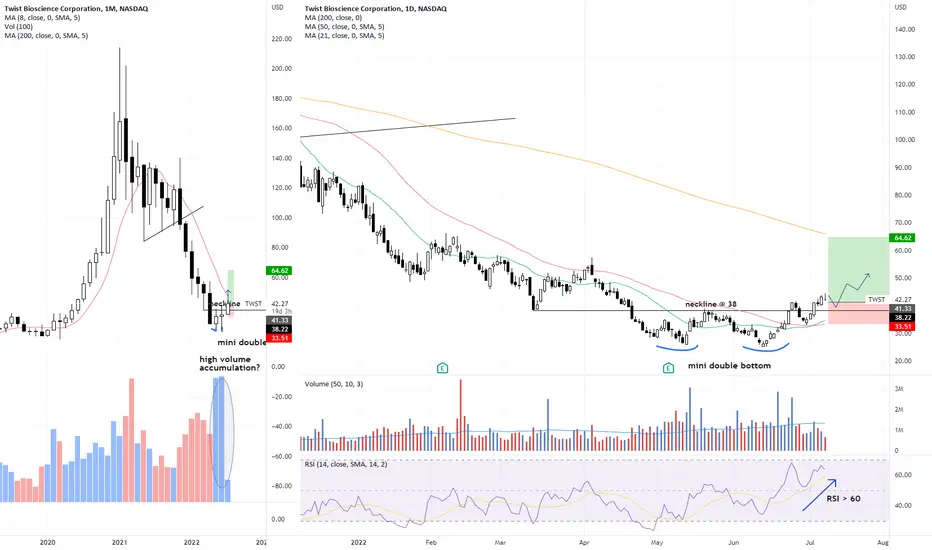Click the TWST ticker tag on monthly chart
Viewport: 932px width, 550px height.
point(253,304)
